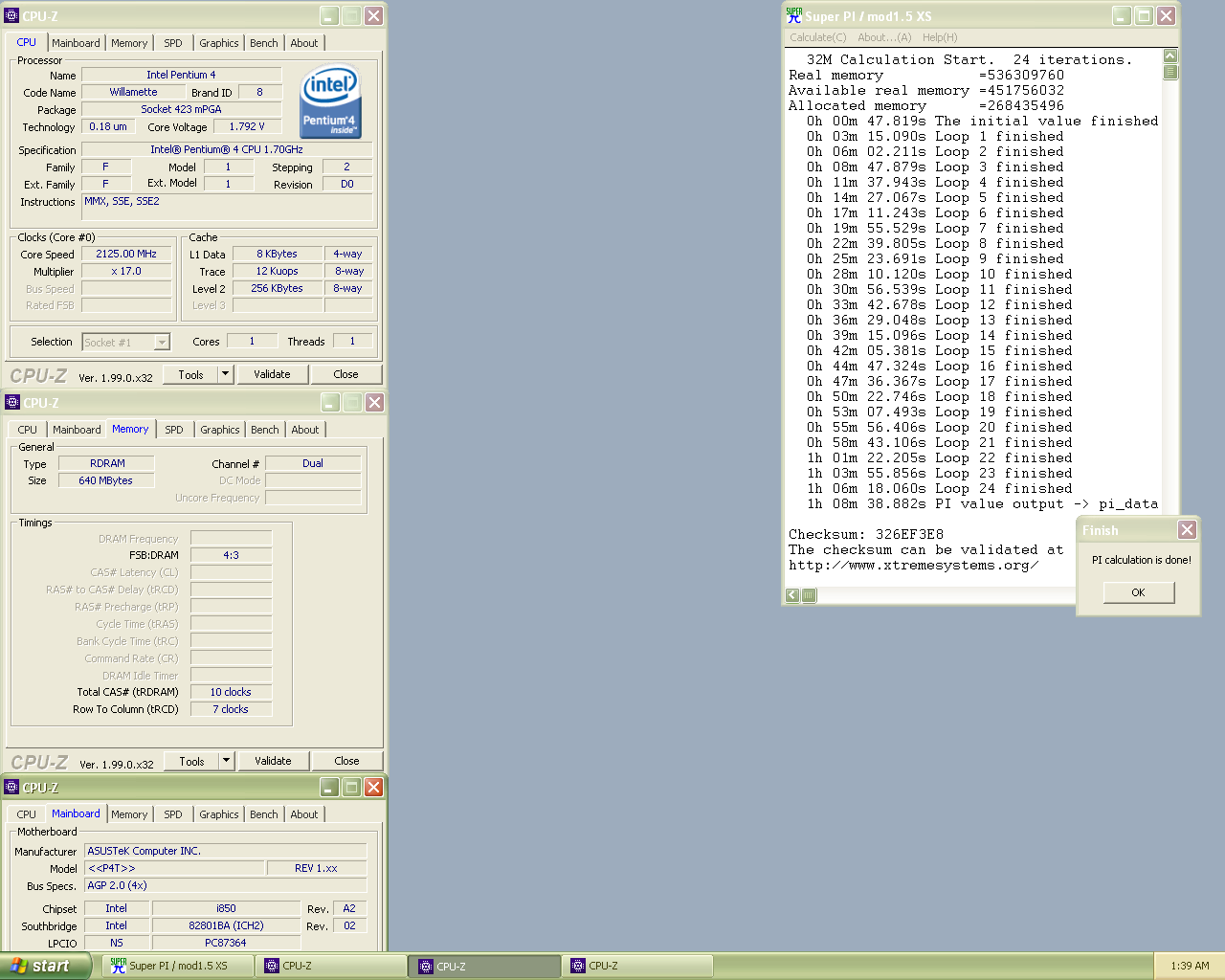Open the SPD tab in the Memory CPU-Z window
This screenshot has height=980, width=1225.
click(x=173, y=430)
